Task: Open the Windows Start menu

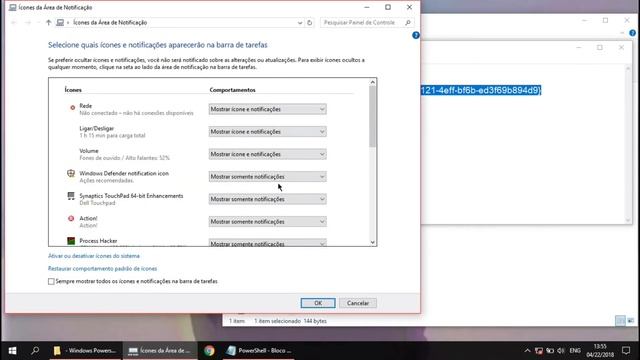Action: [12, 351]
